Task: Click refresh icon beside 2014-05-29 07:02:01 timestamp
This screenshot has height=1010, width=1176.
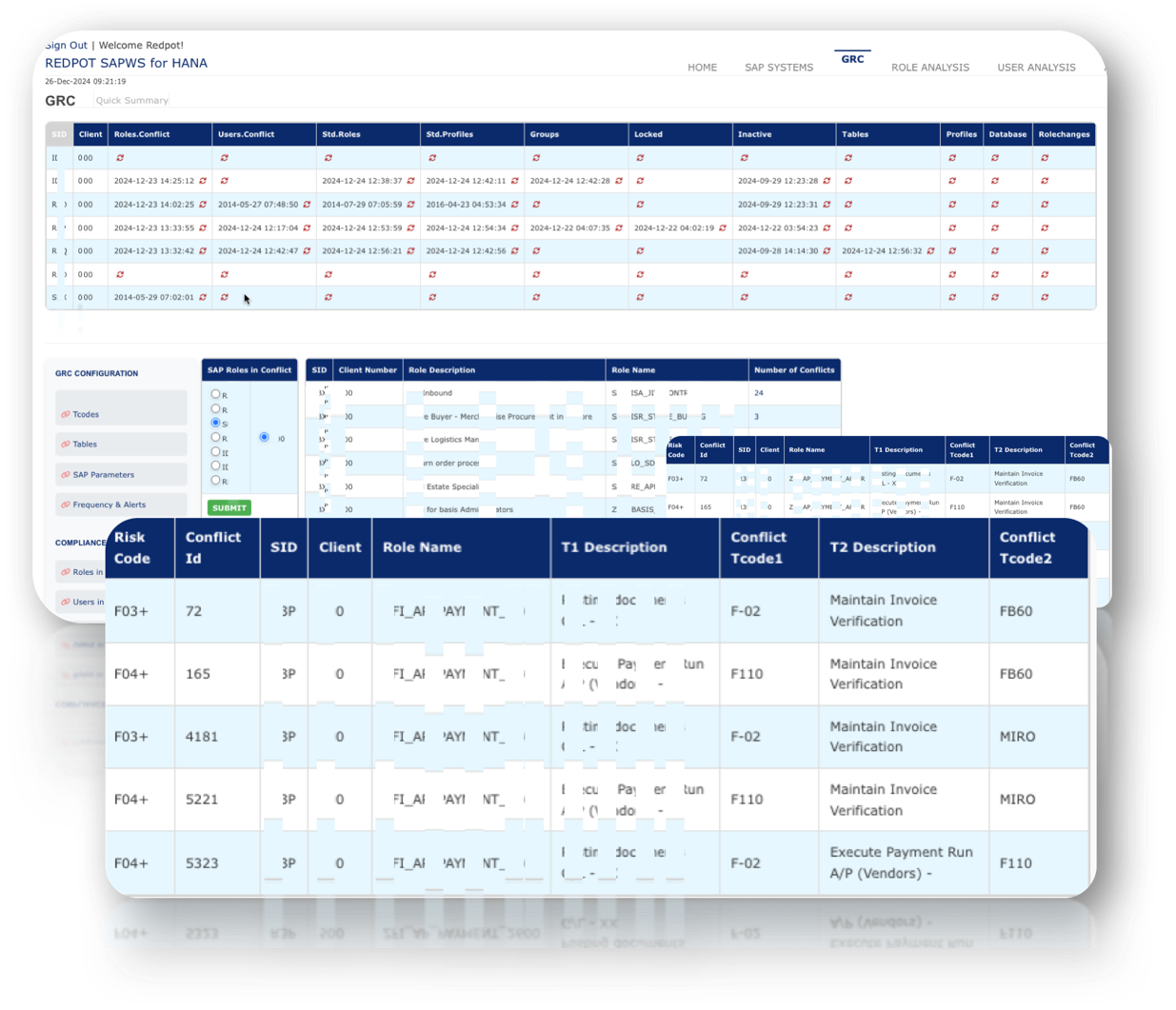Action: 203,298
